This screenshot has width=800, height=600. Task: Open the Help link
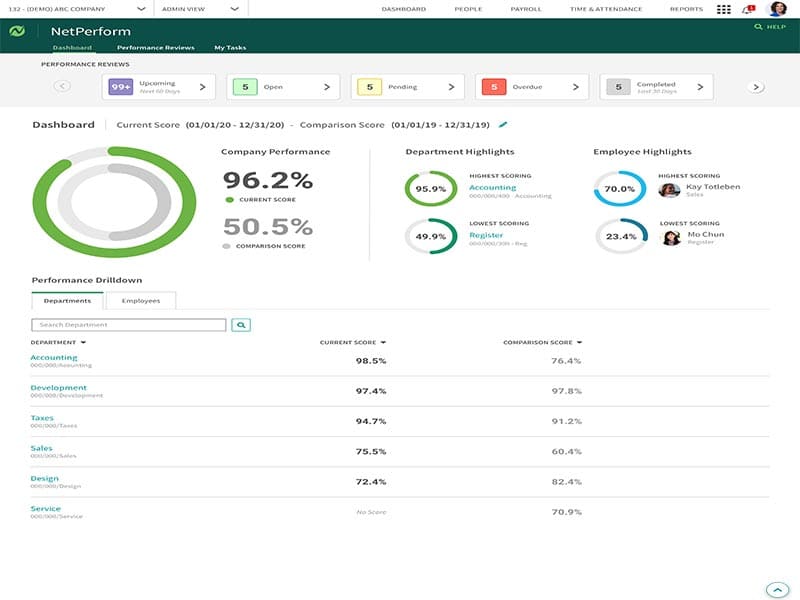770,27
